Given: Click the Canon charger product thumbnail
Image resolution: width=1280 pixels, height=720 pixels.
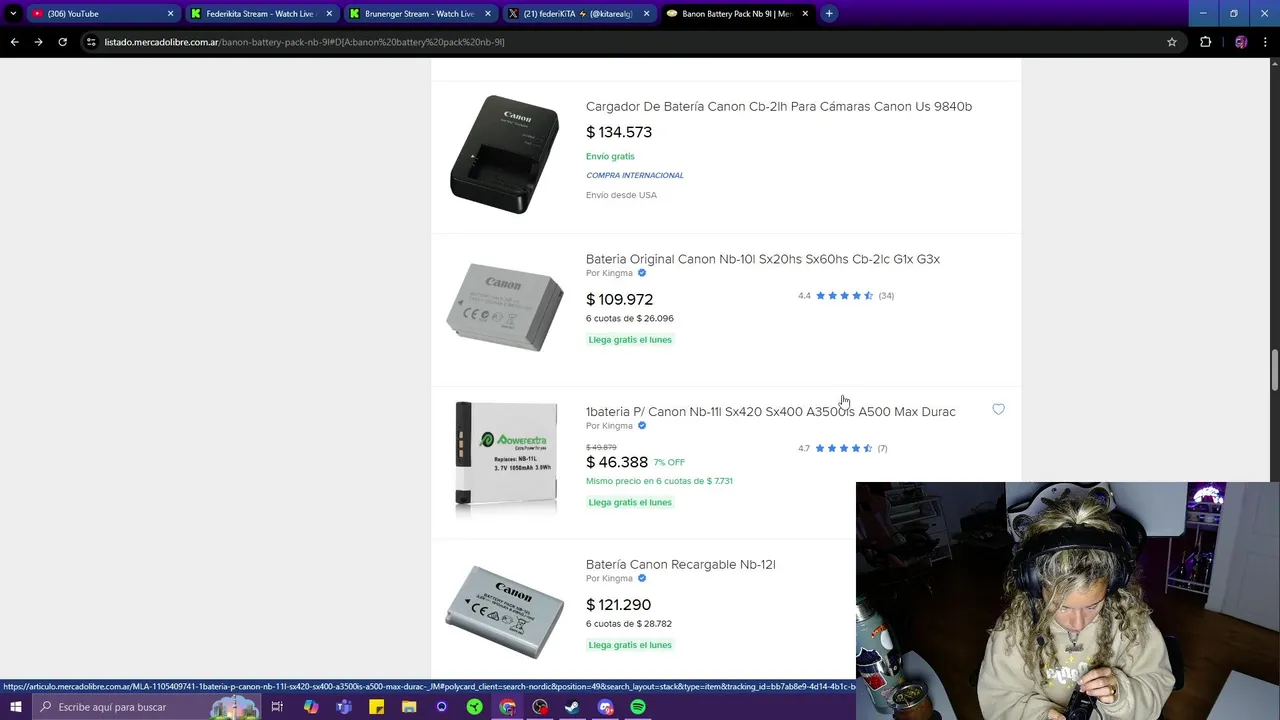Looking at the screenshot, I should 505,154.
